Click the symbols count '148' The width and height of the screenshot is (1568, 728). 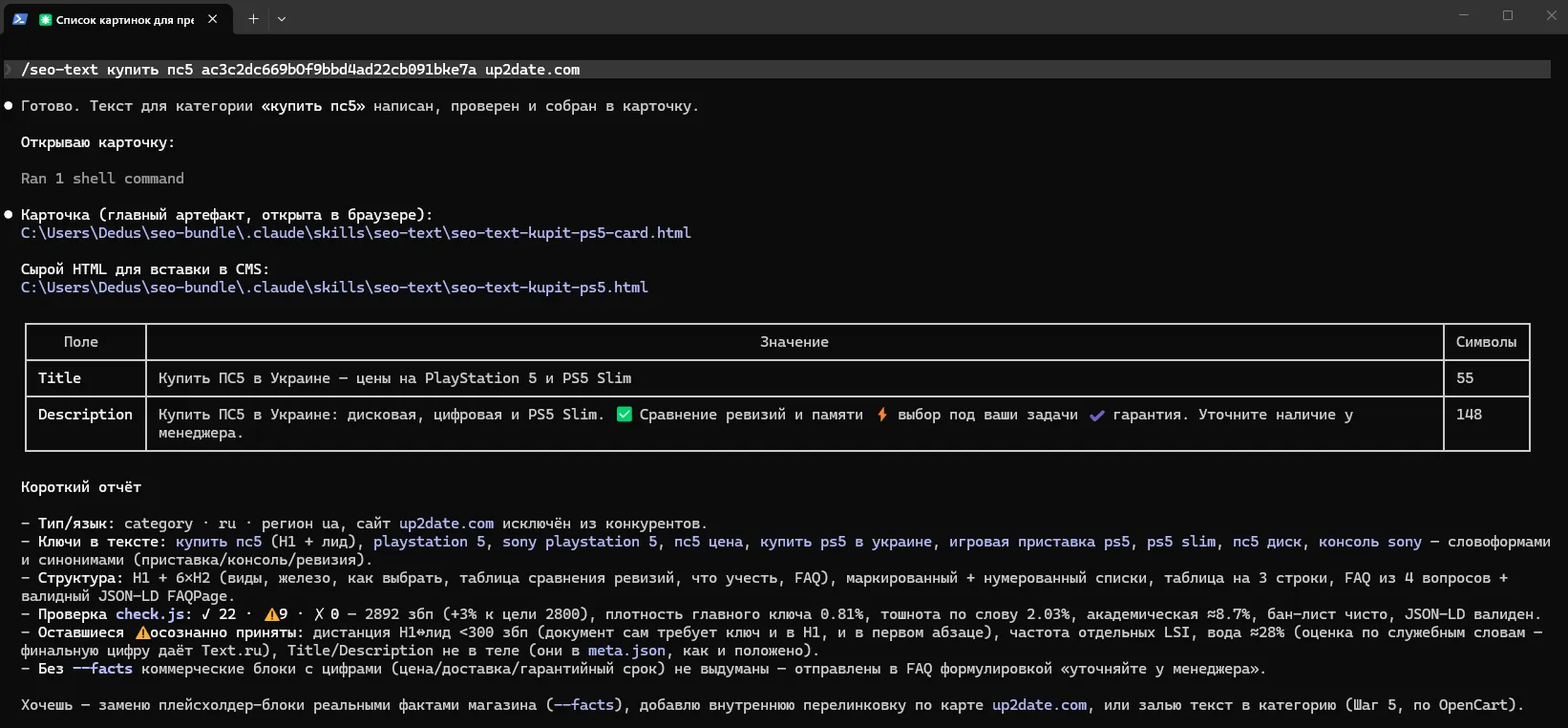1469,415
